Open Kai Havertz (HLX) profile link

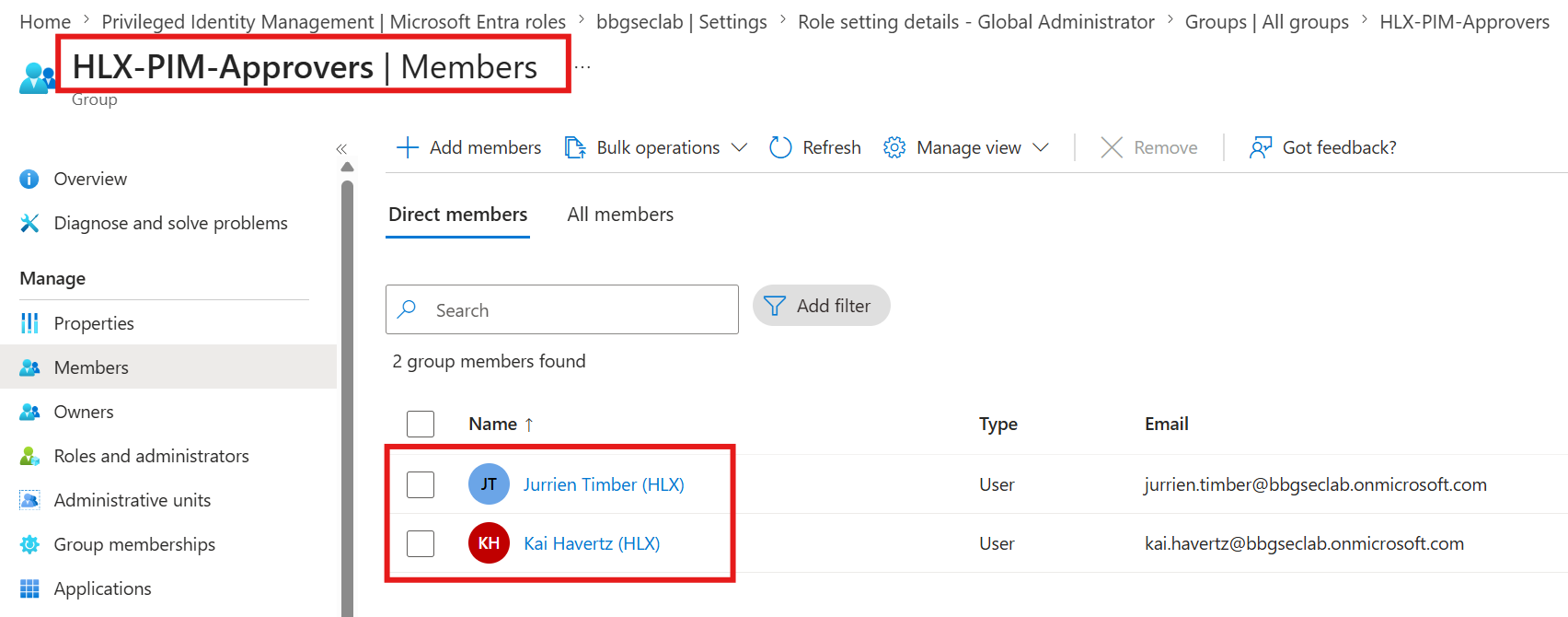592,543
